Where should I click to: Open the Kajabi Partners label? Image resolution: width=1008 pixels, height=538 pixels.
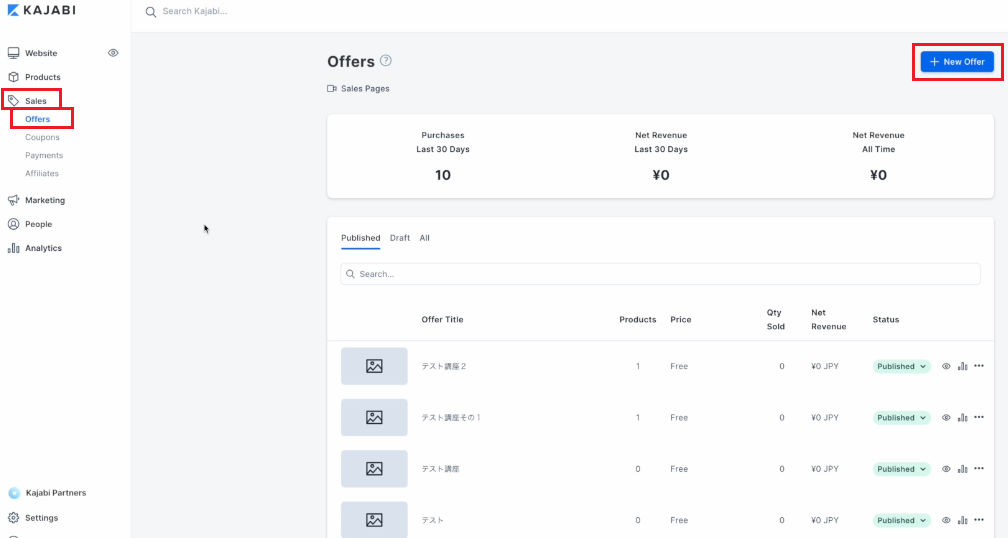[x=56, y=493]
